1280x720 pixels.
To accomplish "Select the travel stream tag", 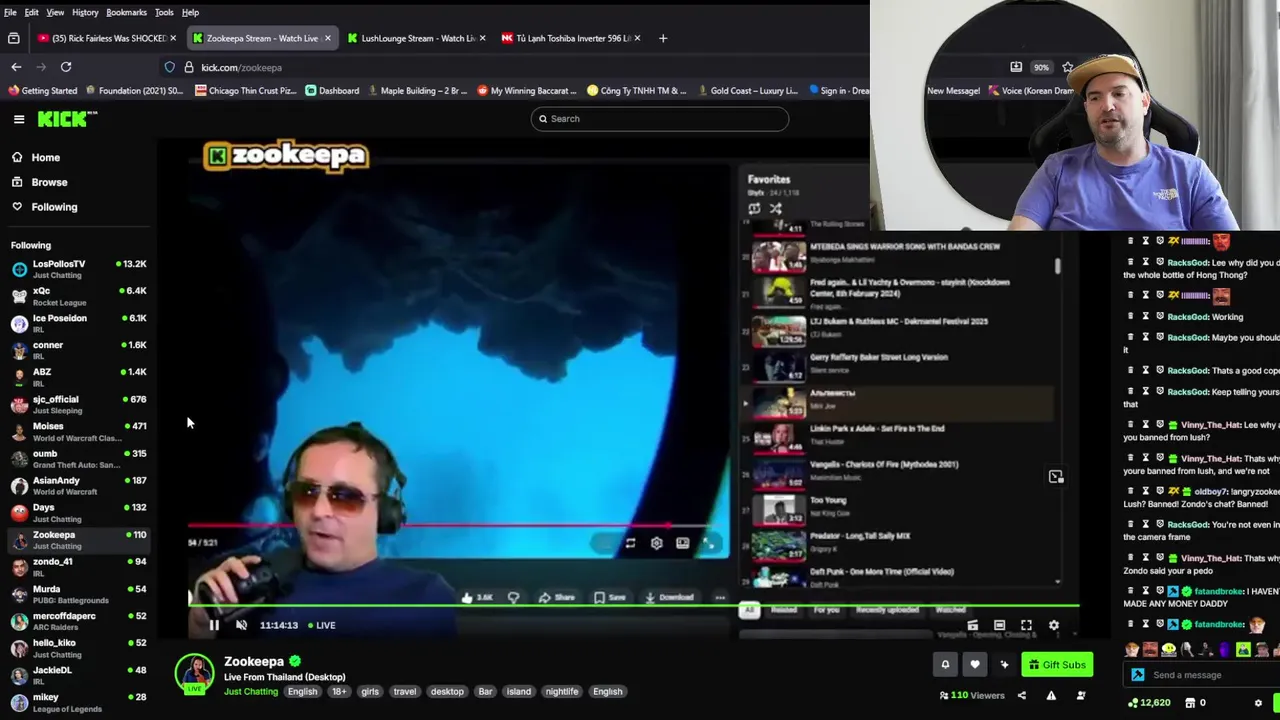I will tap(405, 692).
